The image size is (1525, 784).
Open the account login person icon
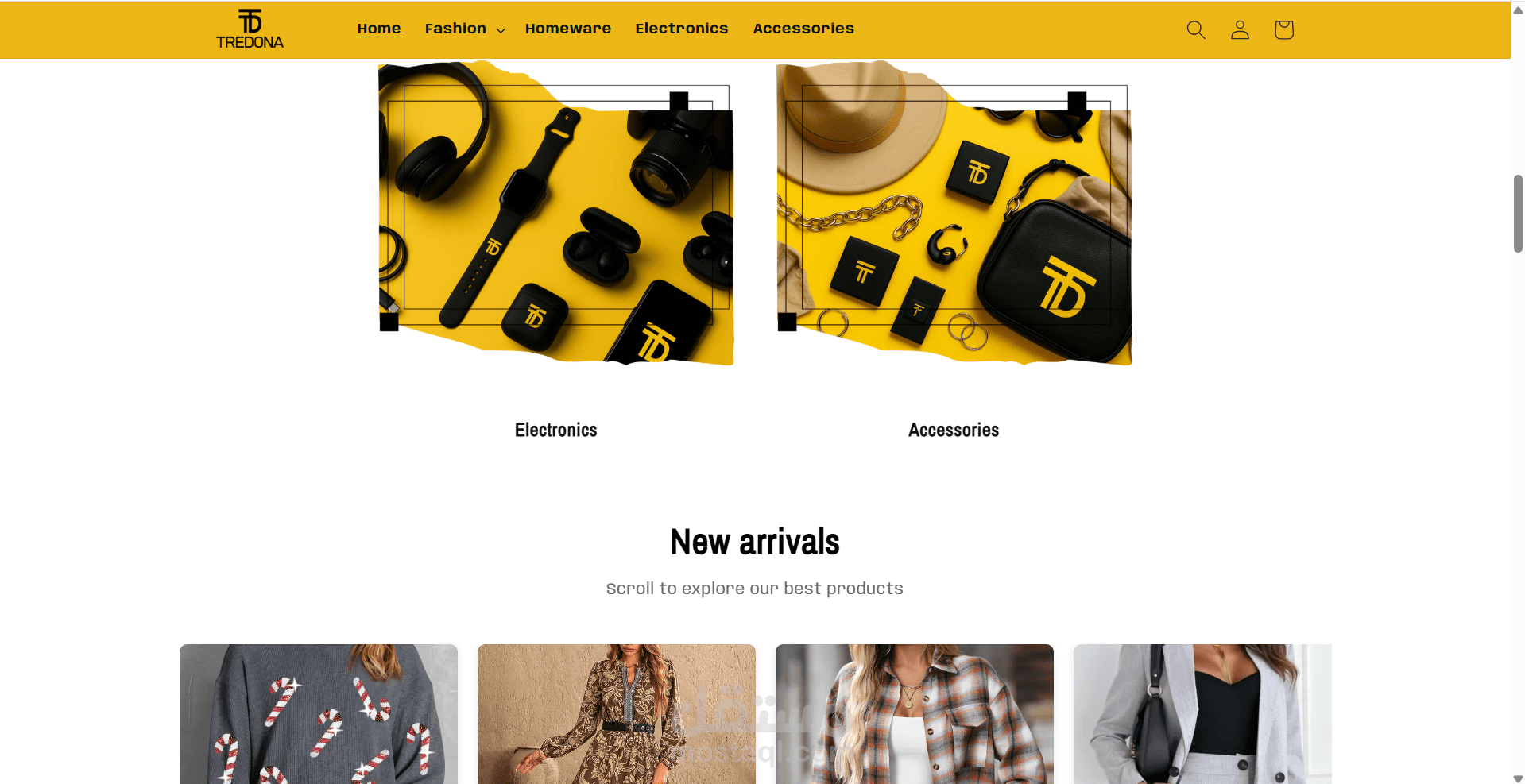click(1240, 29)
